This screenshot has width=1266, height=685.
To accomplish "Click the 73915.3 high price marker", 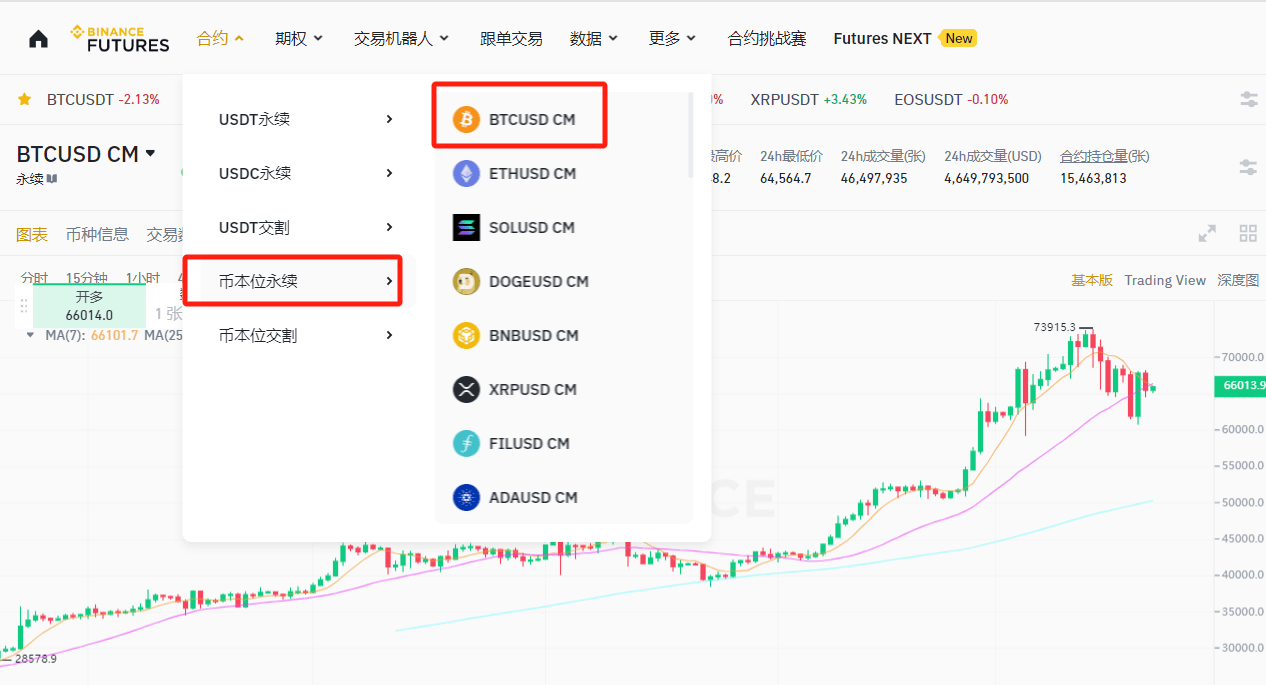I will (x=1055, y=327).
